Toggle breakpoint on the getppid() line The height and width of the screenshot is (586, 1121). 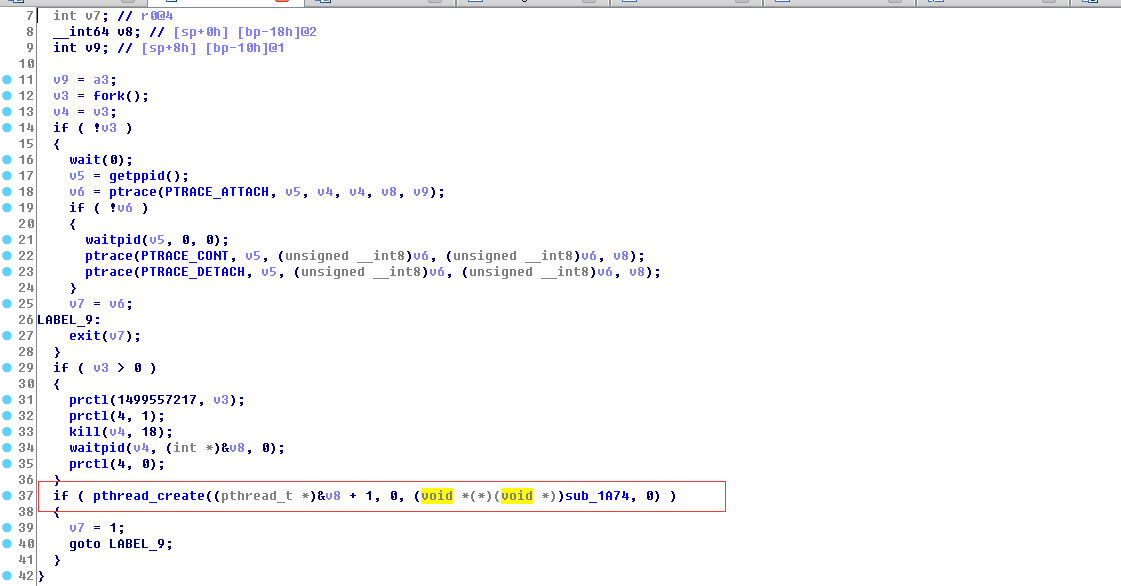point(8,175)
